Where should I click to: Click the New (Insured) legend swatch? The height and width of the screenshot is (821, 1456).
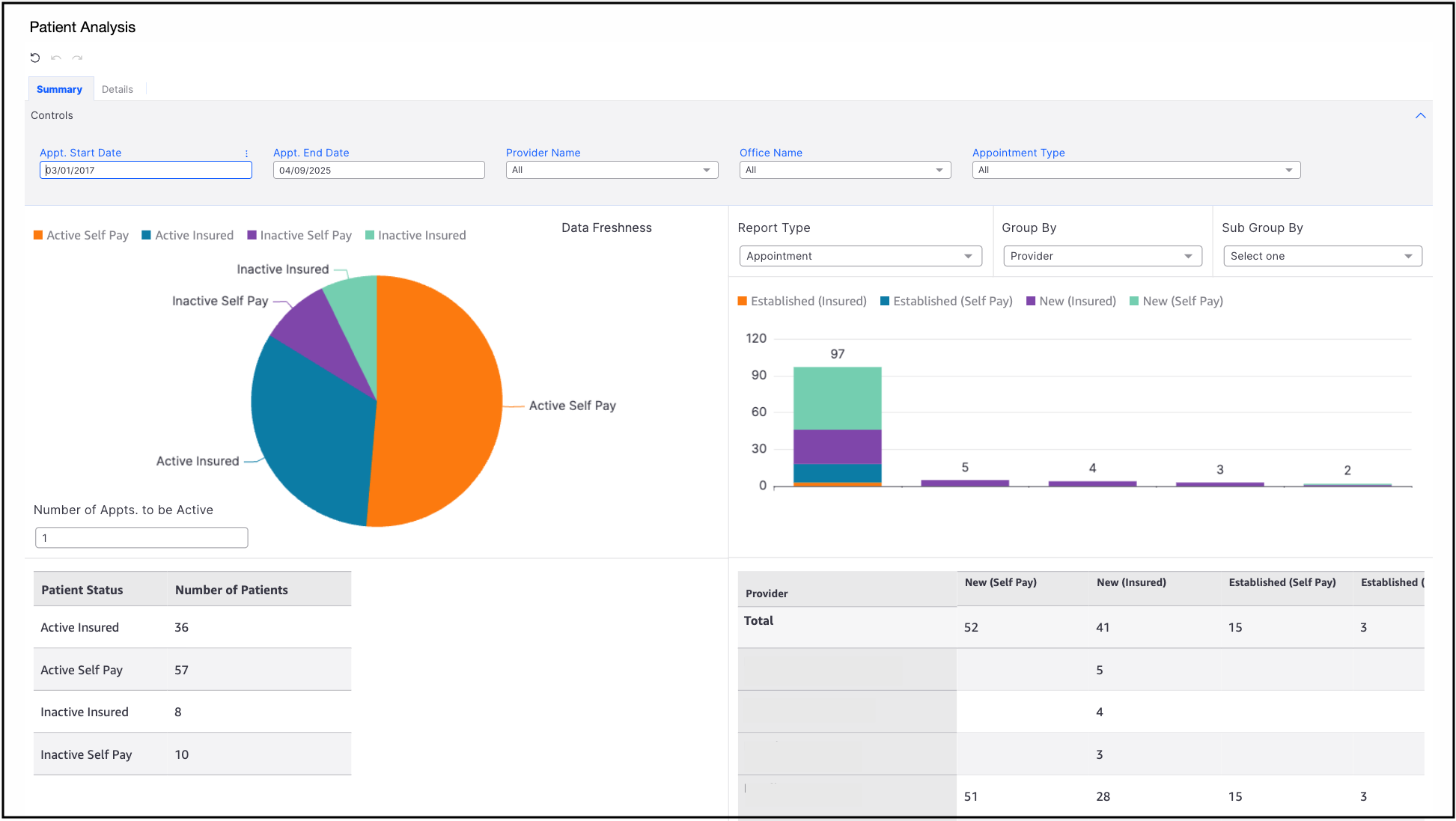pos(1031,301)
